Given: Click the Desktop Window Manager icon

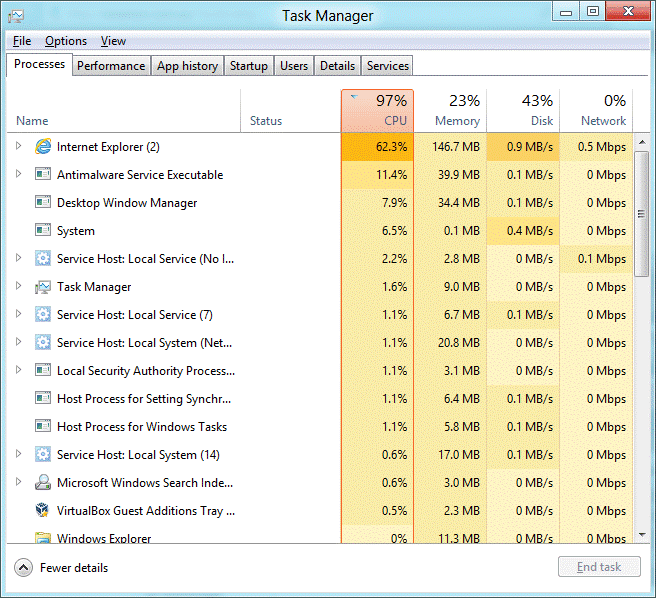Looking at the screenshot, I should (43, 203).
